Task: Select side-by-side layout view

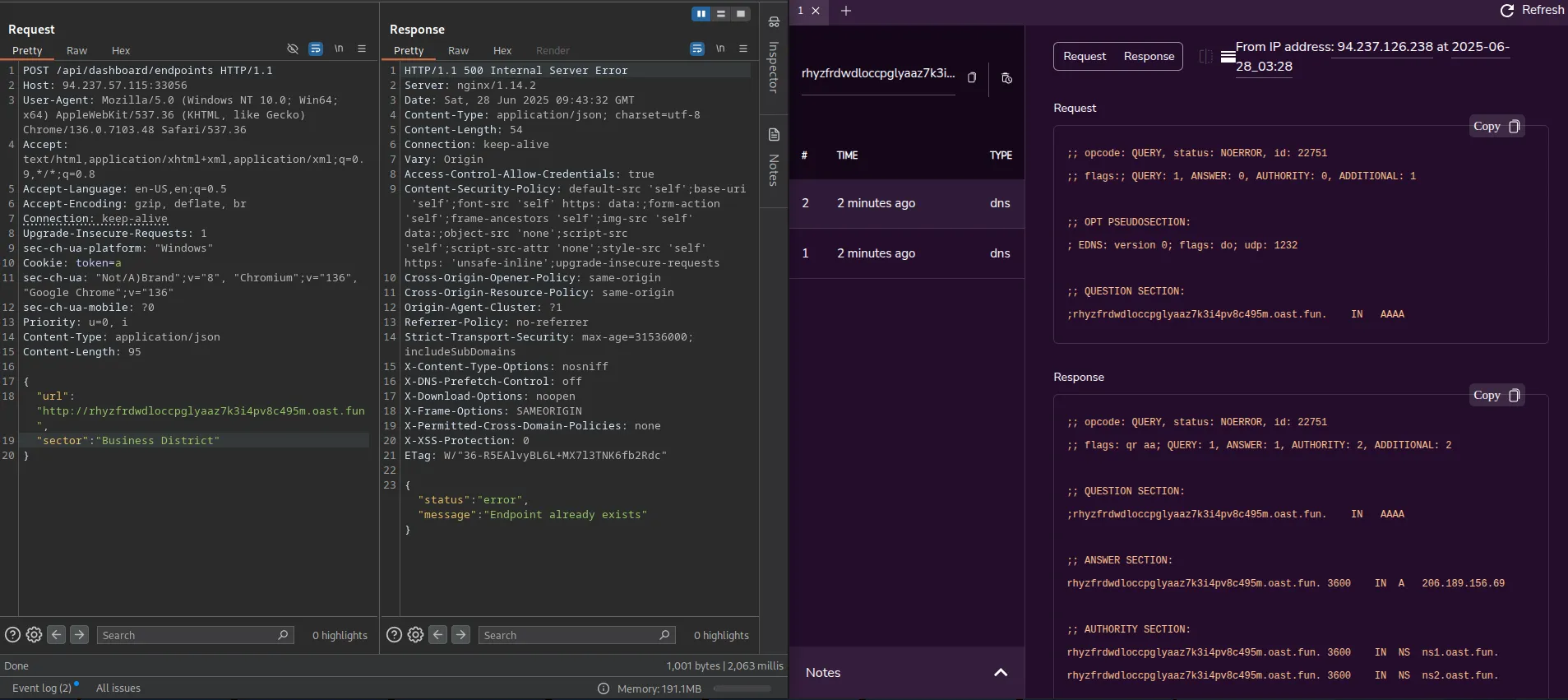Action: tap(701, 14)
